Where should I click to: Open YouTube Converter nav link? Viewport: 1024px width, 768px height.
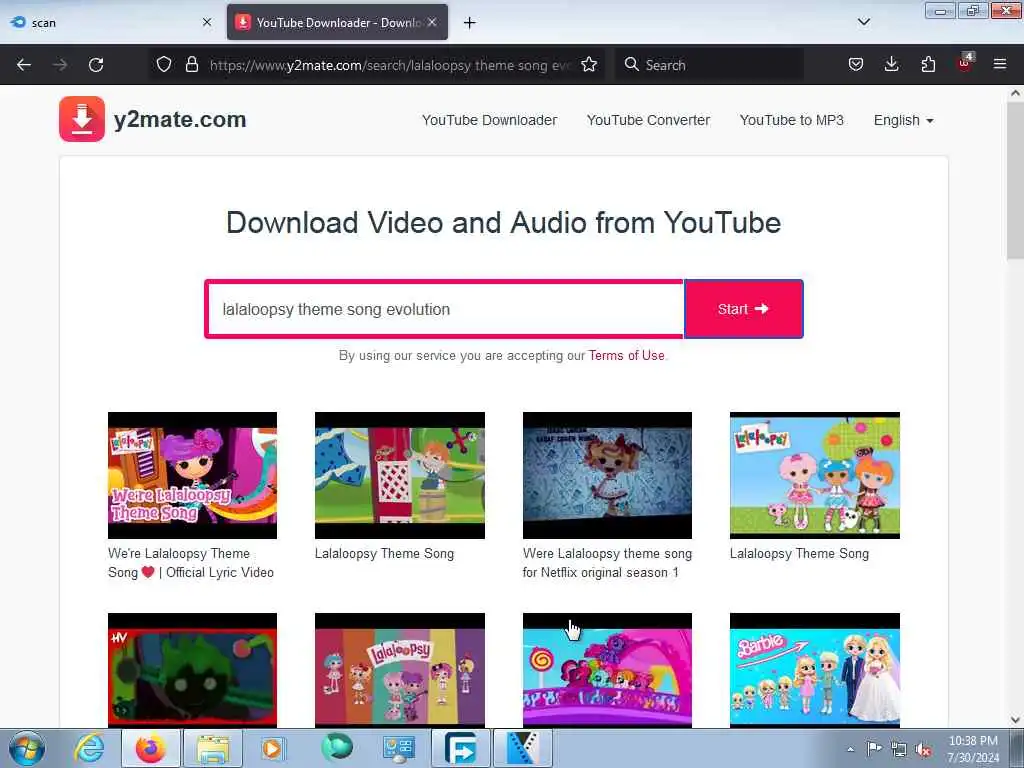tap(648, 120)
